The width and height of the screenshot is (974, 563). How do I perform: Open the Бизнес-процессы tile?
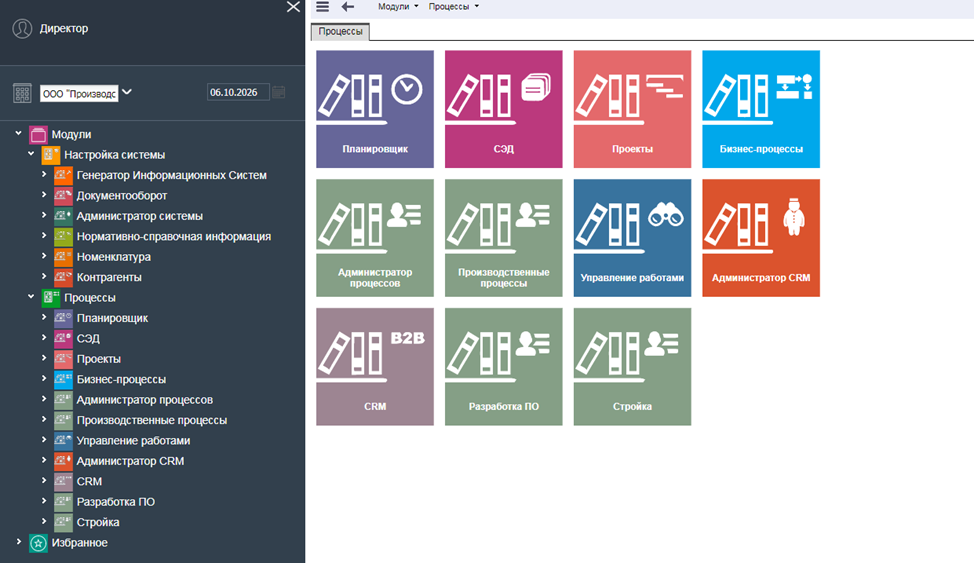761,109
